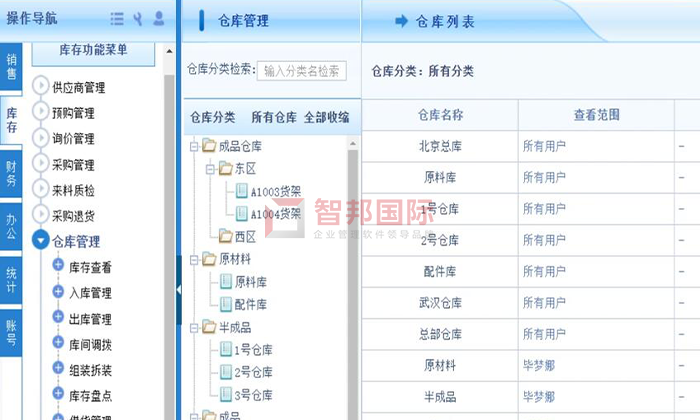Click 武汉仓库 in warehouse list
700x420 pixels.
(x=440, y=303)
